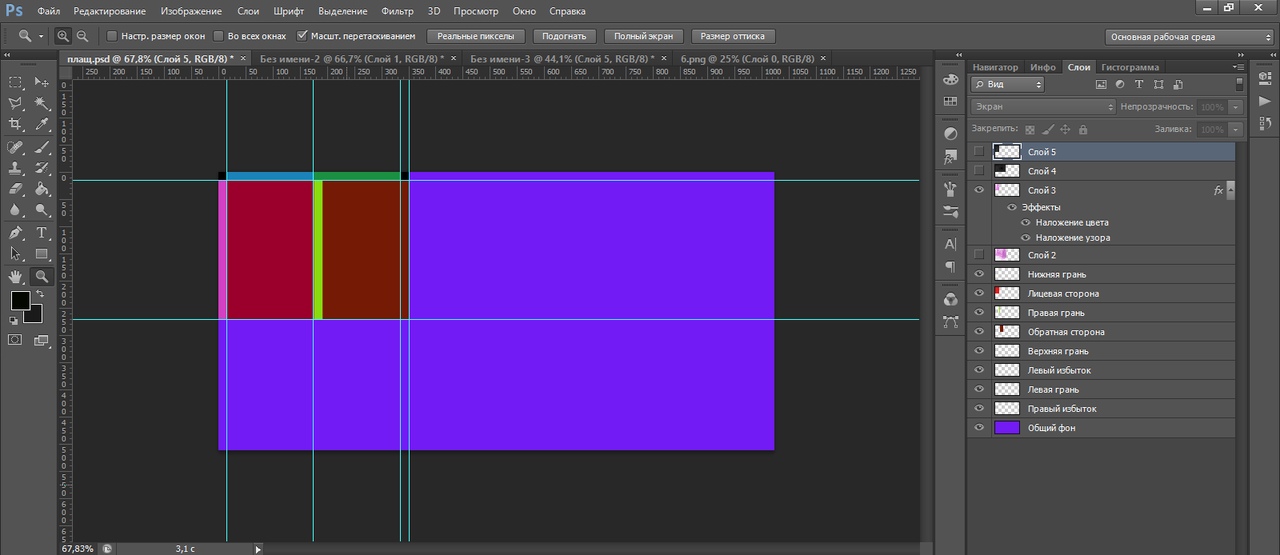Select the 'Верхняя грань' layer
Image resolution: width=1280 pixels, height=555 pixels.
coord(1102,351)
